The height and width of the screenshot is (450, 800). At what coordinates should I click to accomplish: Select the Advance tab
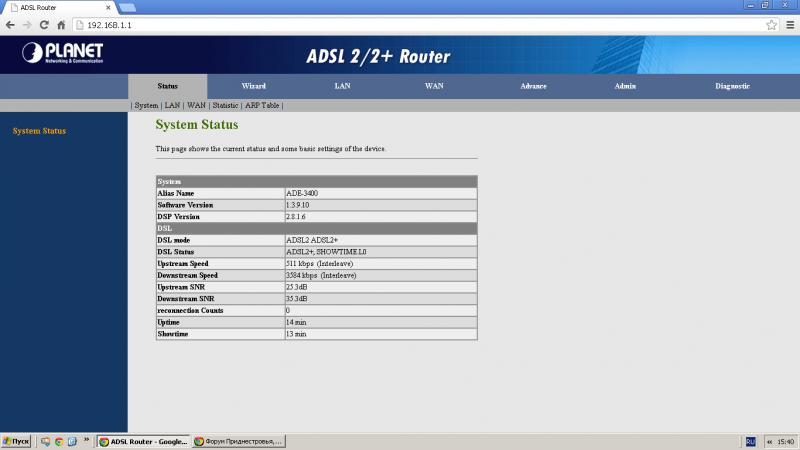point(533,86)
